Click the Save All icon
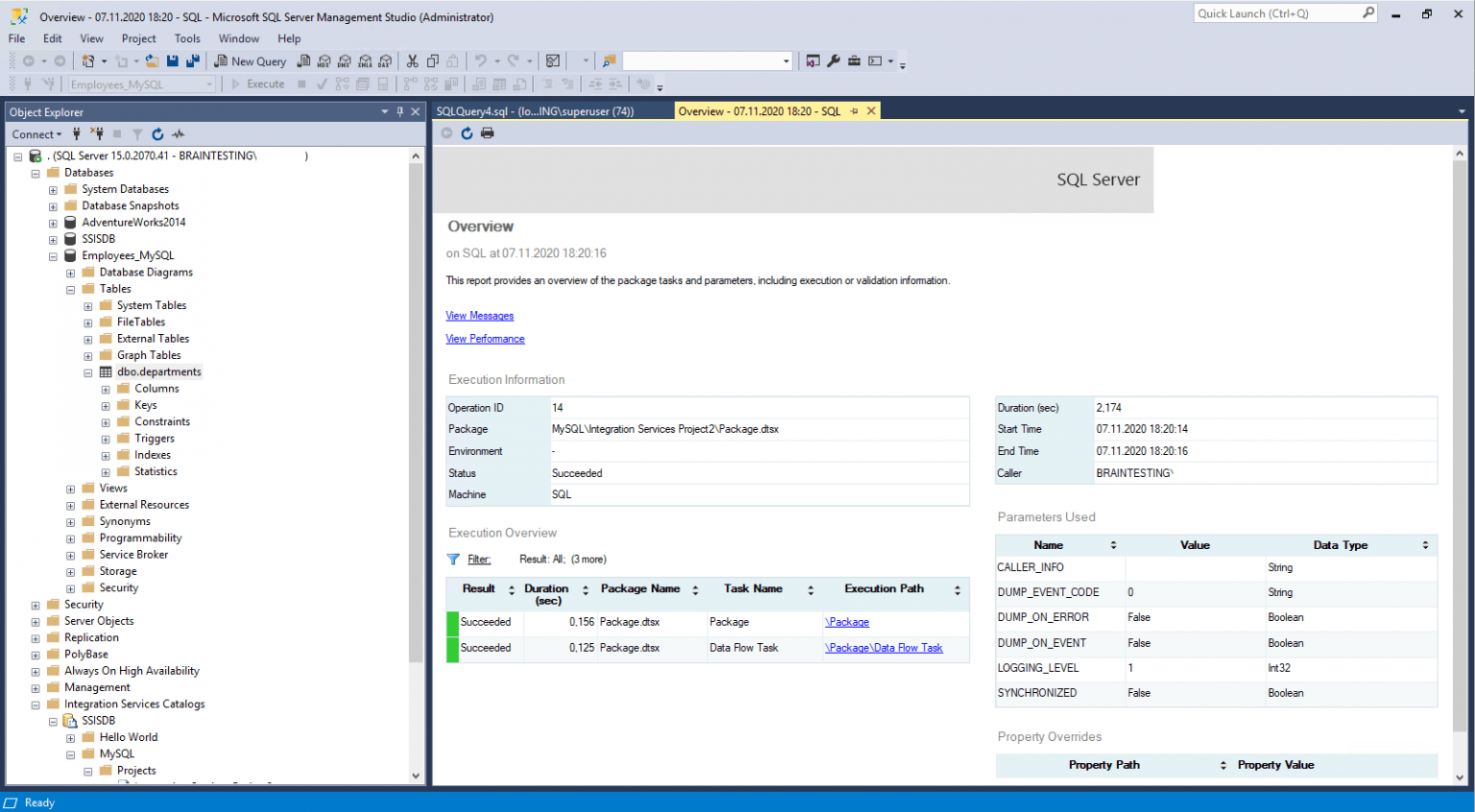1475x812 pixels. point(193,61)
